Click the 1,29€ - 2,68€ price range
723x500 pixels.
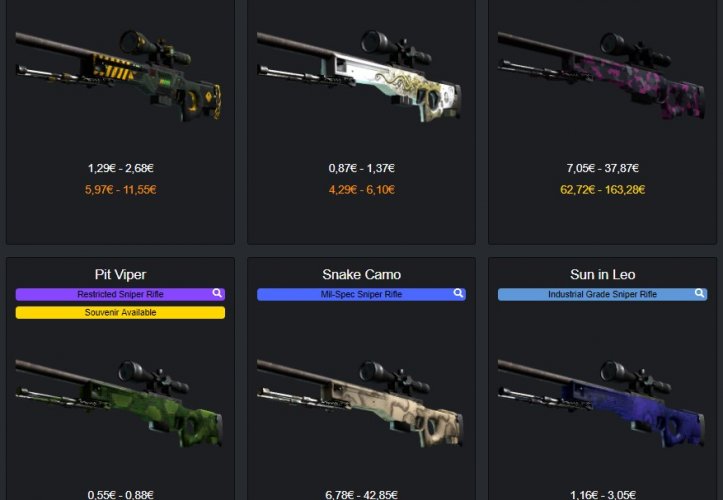120,168
